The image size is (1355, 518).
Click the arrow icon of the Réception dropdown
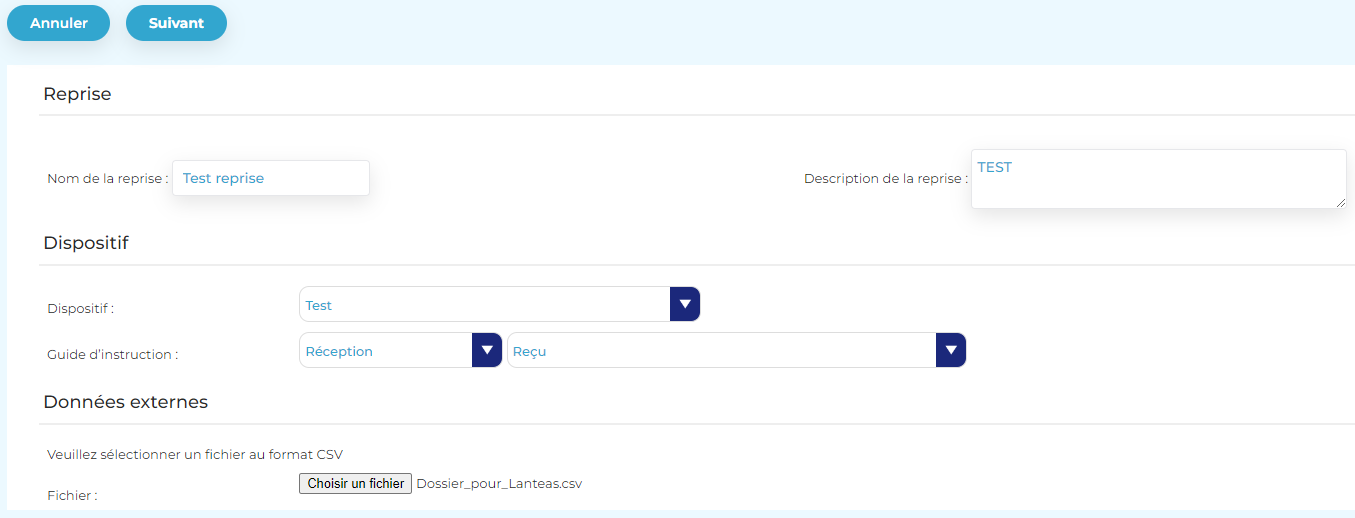(487, 350)
